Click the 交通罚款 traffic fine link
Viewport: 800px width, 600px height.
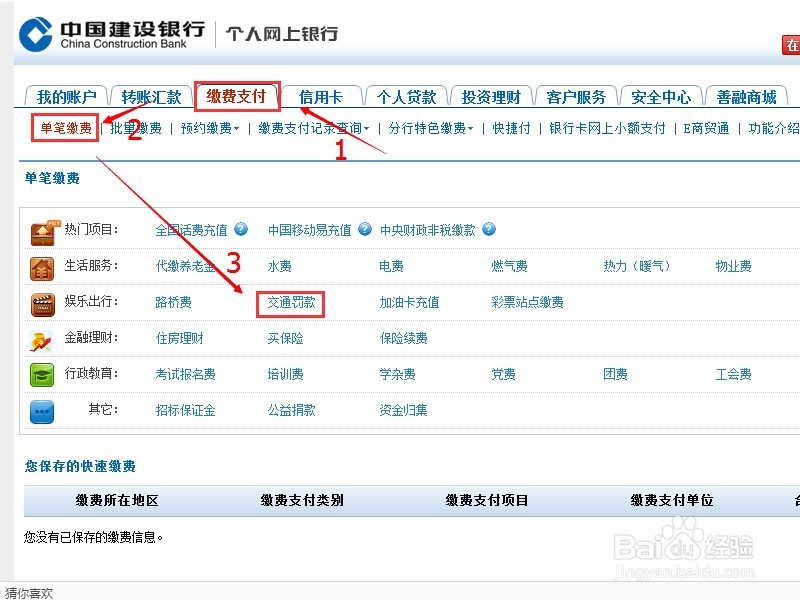coord(290,302)
